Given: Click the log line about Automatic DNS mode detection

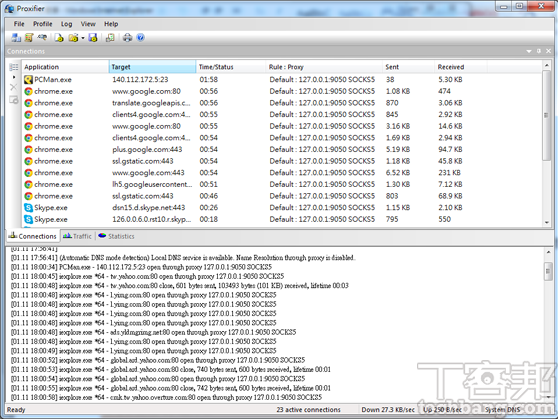Looking at the screenshot, I should pyautogui.click(x=183, y=257).
